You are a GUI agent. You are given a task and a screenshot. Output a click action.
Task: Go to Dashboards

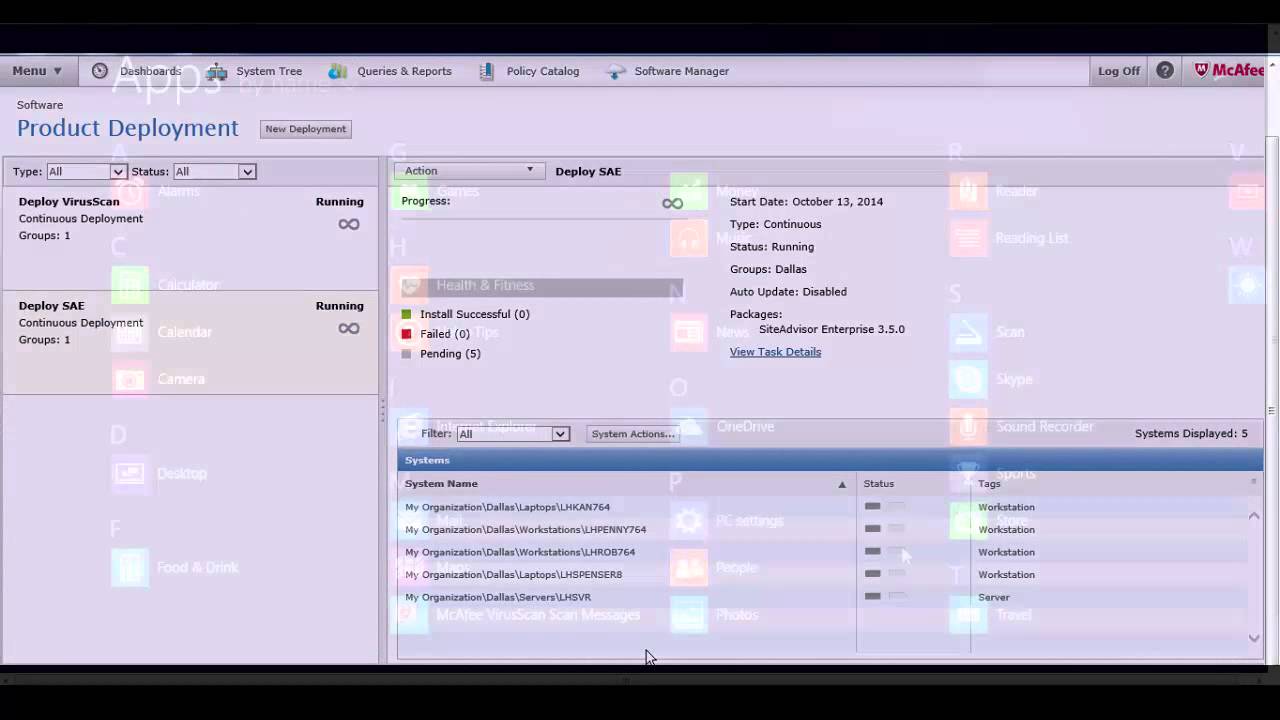(150, 71)
